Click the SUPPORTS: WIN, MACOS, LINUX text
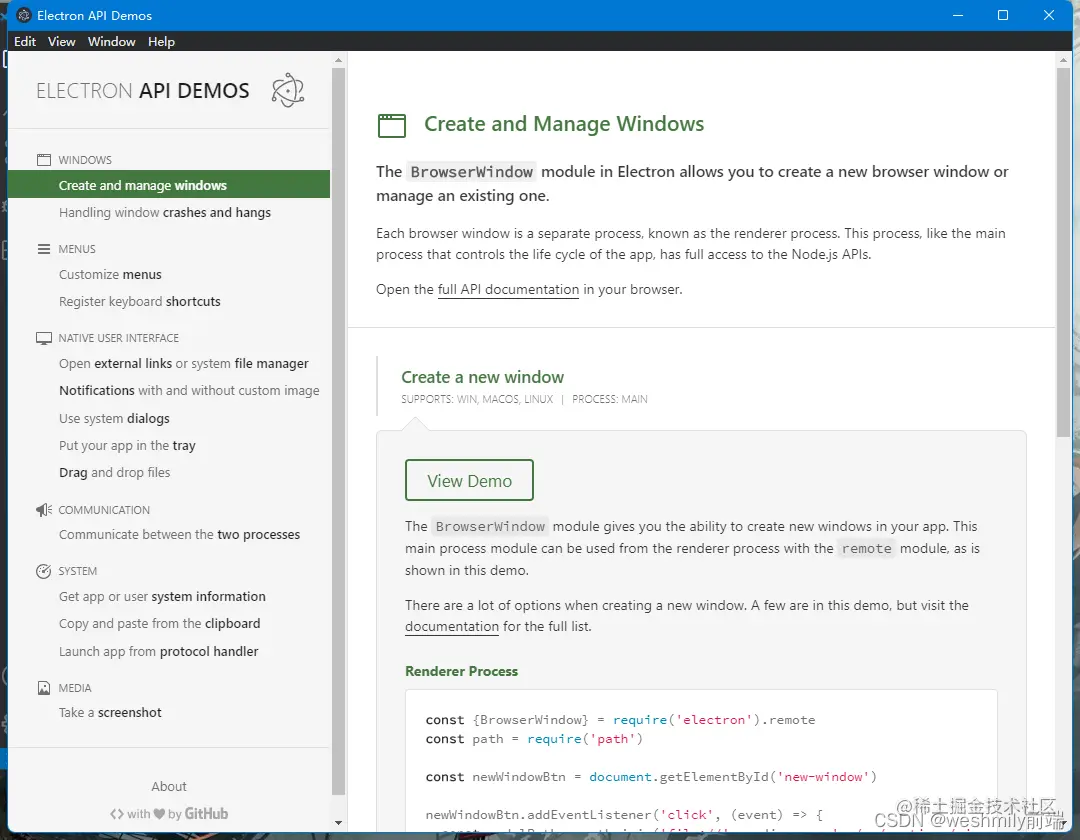 pyautogui.click(x=477, y=399)
